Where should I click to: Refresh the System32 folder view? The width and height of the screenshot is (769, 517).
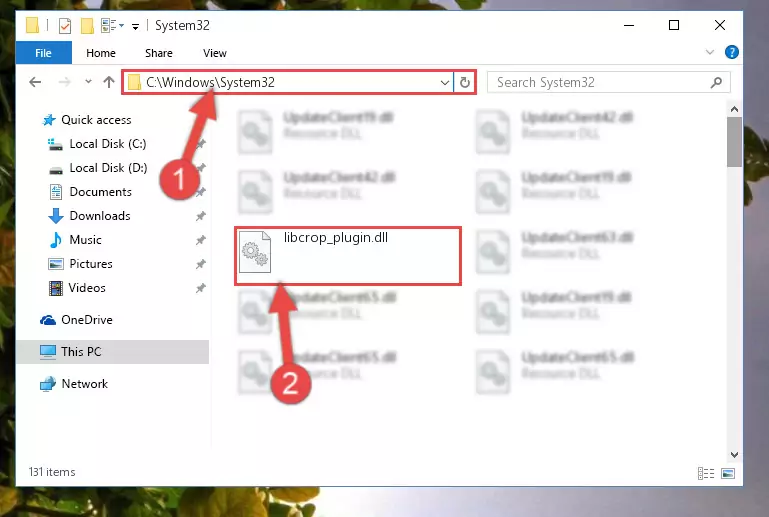coord(464,82)
